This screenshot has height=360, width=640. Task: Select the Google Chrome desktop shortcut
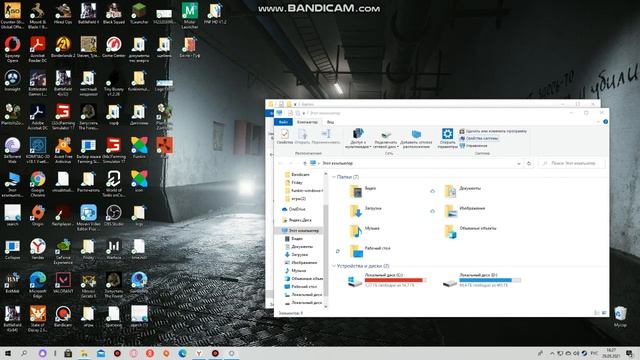click(x=38, y=184)
